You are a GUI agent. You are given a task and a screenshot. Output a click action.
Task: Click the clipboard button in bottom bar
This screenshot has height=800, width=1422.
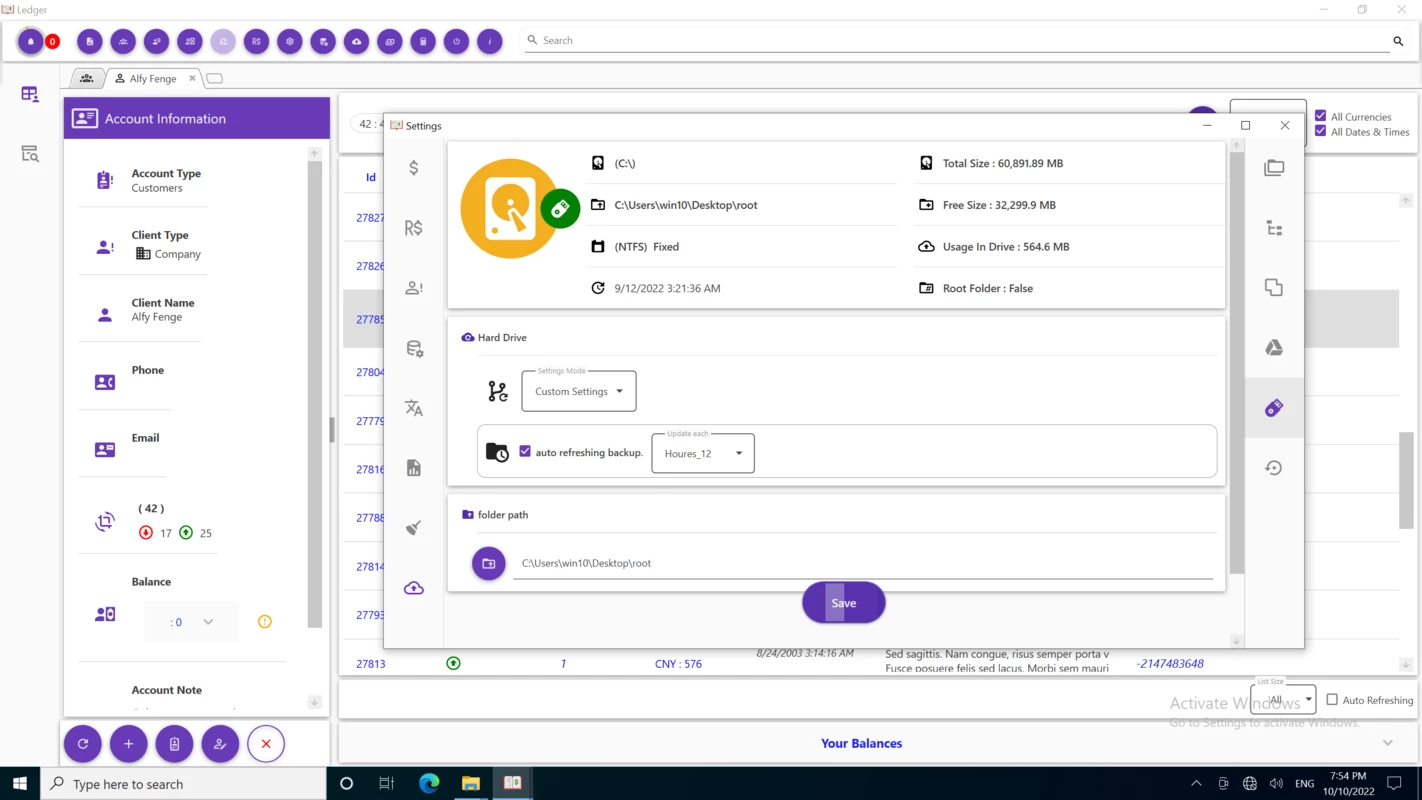174,744
